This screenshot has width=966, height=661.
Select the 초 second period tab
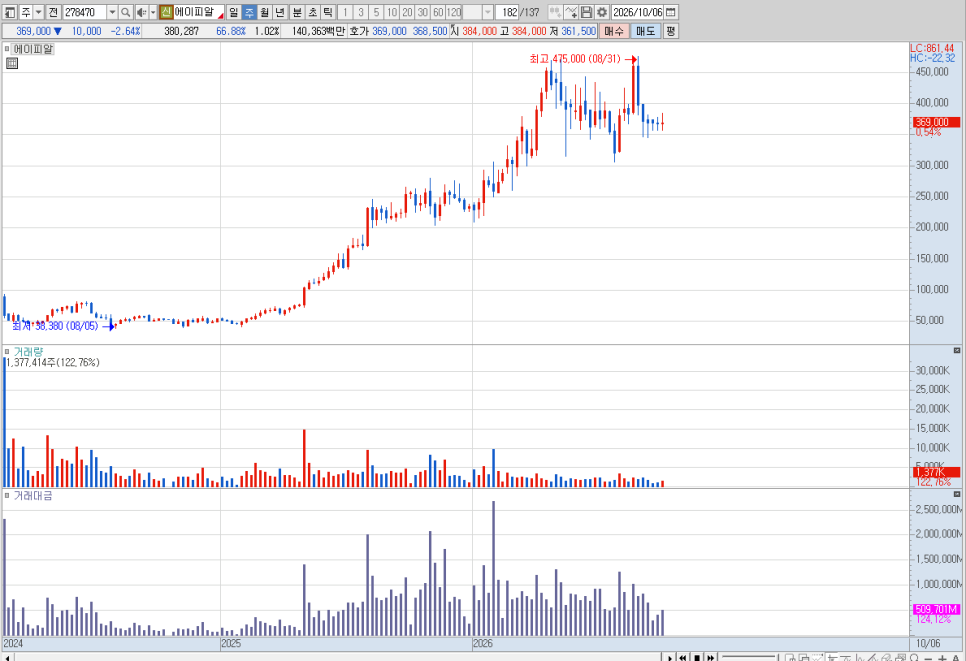(x=312, y=12)
